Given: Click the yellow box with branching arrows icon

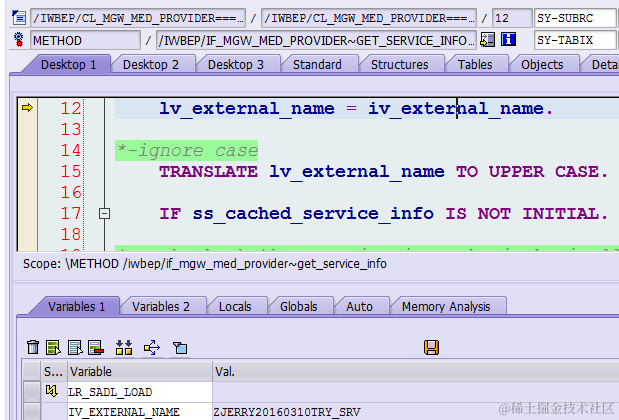Looking at the screenshot, I should click(152, 347).
